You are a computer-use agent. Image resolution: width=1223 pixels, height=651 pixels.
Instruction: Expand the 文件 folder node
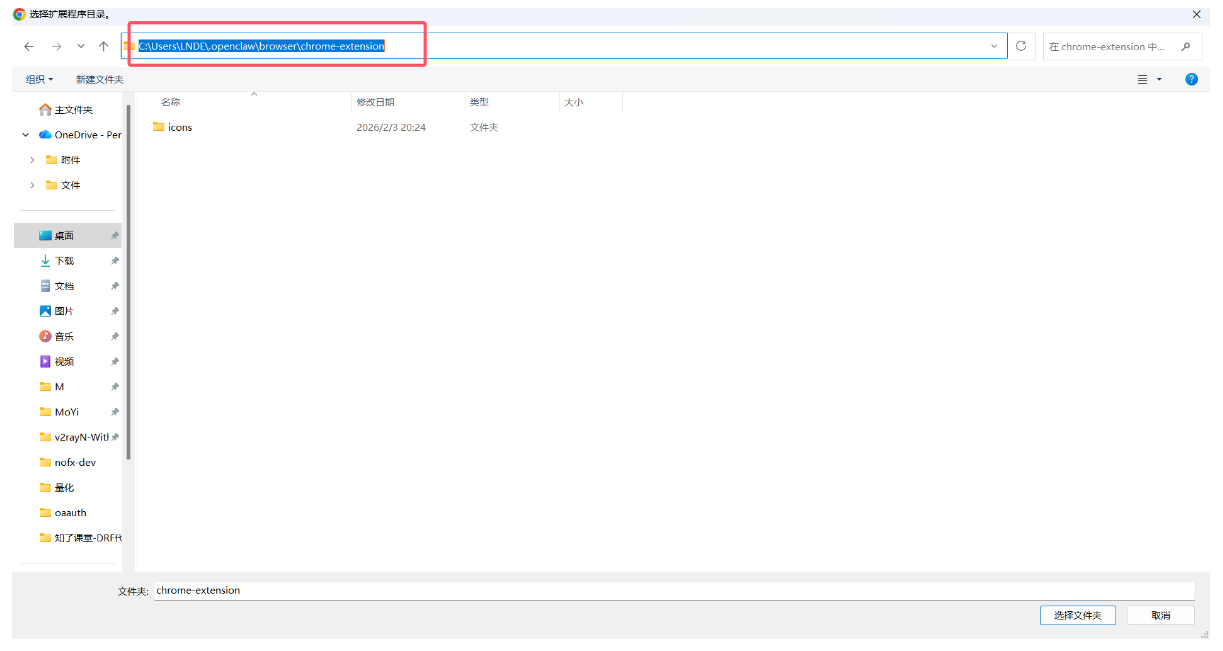point(32,185)
